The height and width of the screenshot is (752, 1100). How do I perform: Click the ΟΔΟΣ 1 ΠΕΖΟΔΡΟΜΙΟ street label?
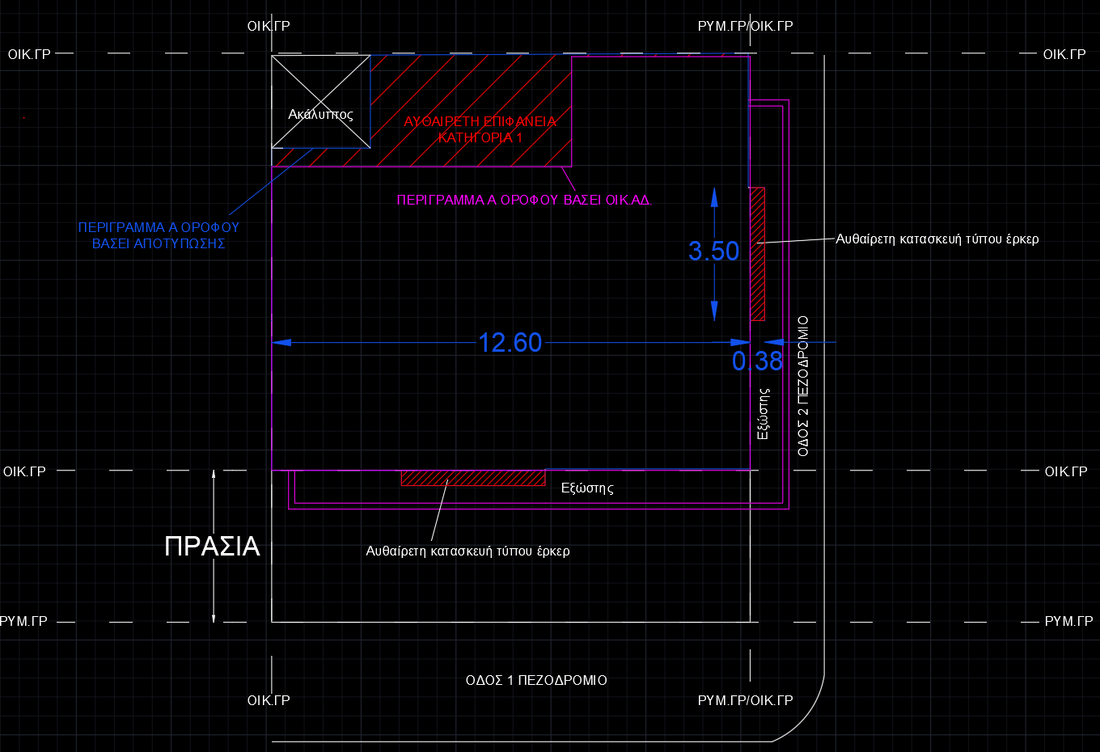pos(536,680)
